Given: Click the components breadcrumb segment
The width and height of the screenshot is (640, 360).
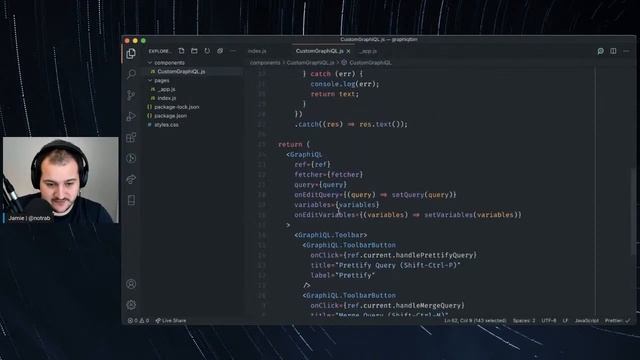Looking at the screenshot, I should pos(265,63).
